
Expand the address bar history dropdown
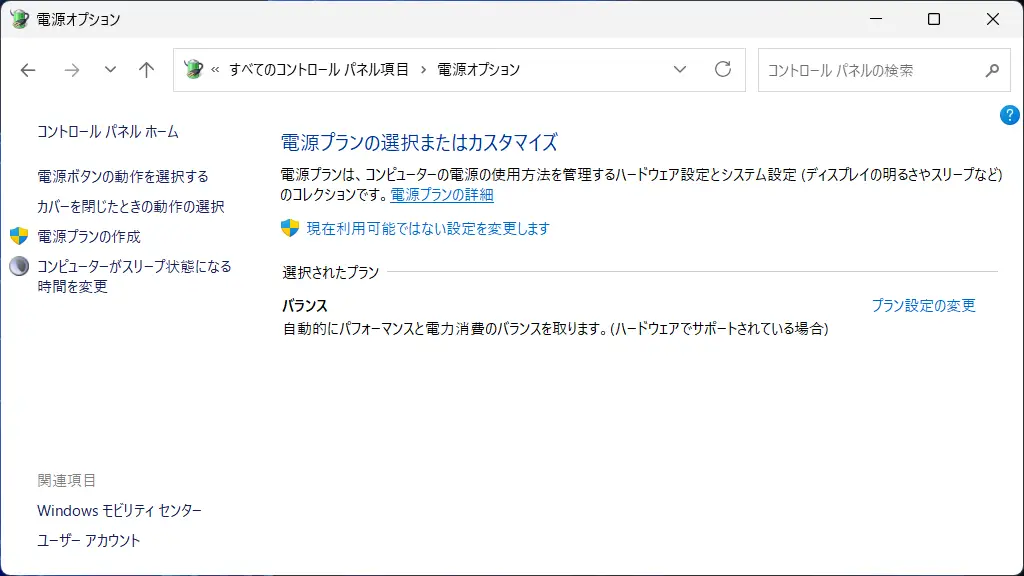click(x=680, y=70)
